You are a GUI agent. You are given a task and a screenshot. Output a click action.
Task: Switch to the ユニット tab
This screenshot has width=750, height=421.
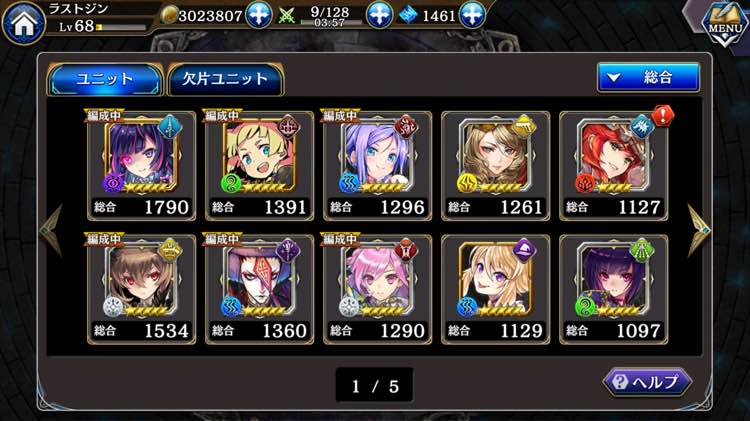tap(105, 79)
